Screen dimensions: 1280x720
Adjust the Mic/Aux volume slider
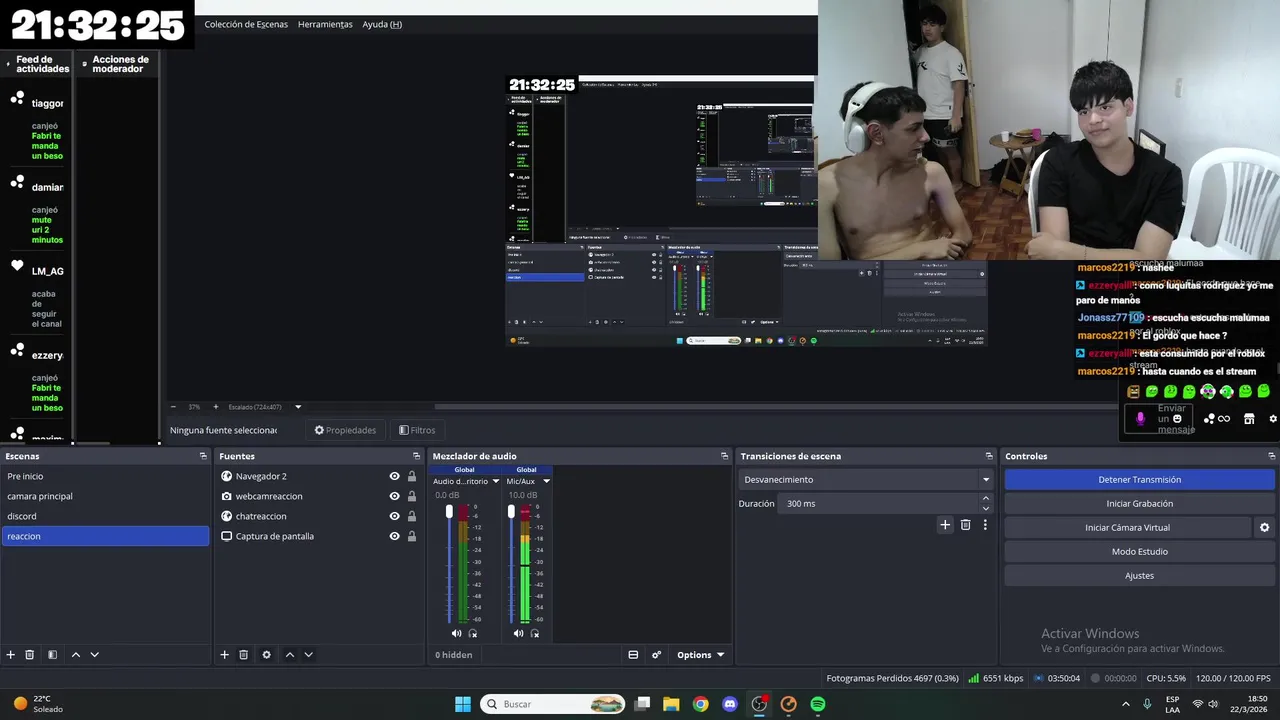(511, 512)
